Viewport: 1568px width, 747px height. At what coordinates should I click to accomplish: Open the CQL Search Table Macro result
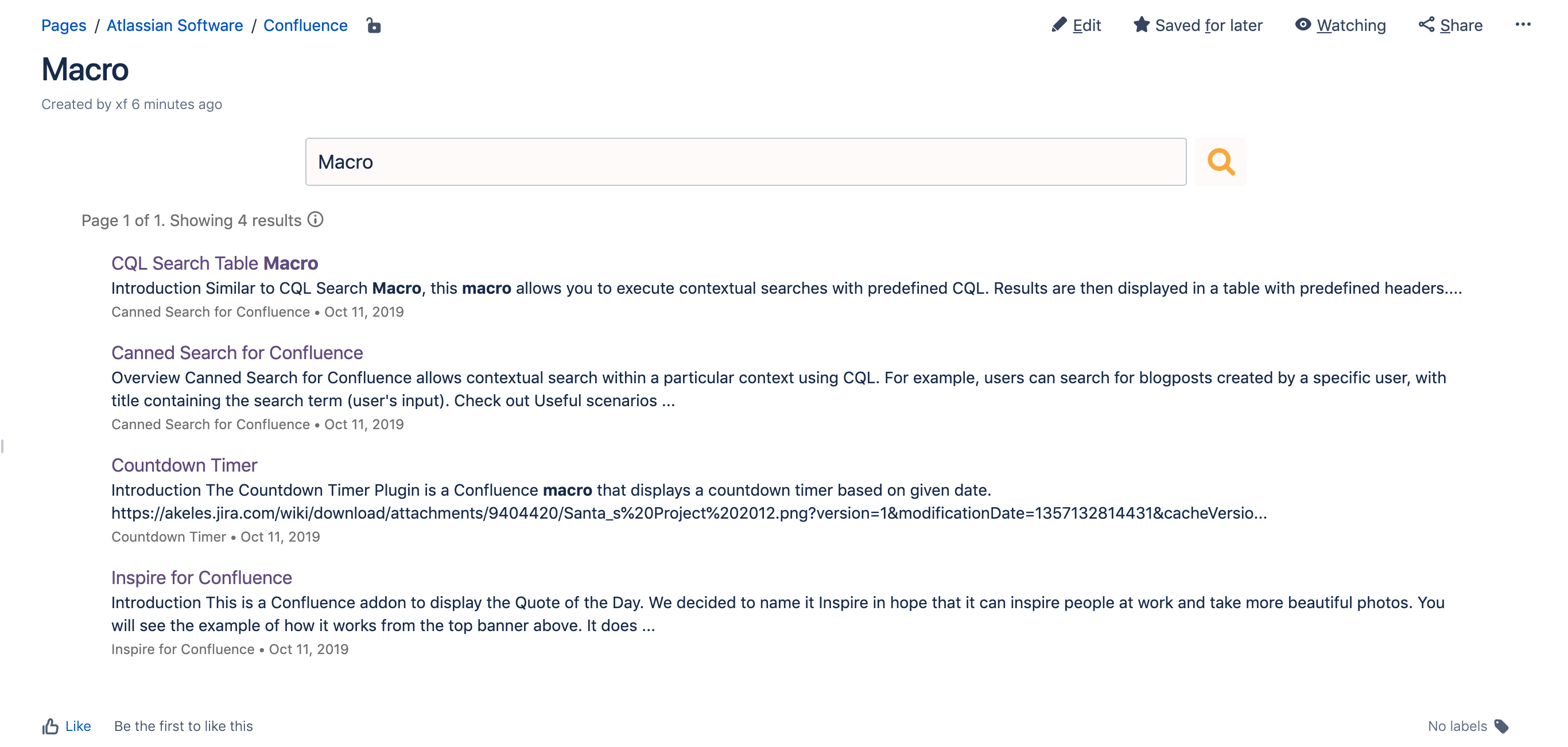click(214, 263)
